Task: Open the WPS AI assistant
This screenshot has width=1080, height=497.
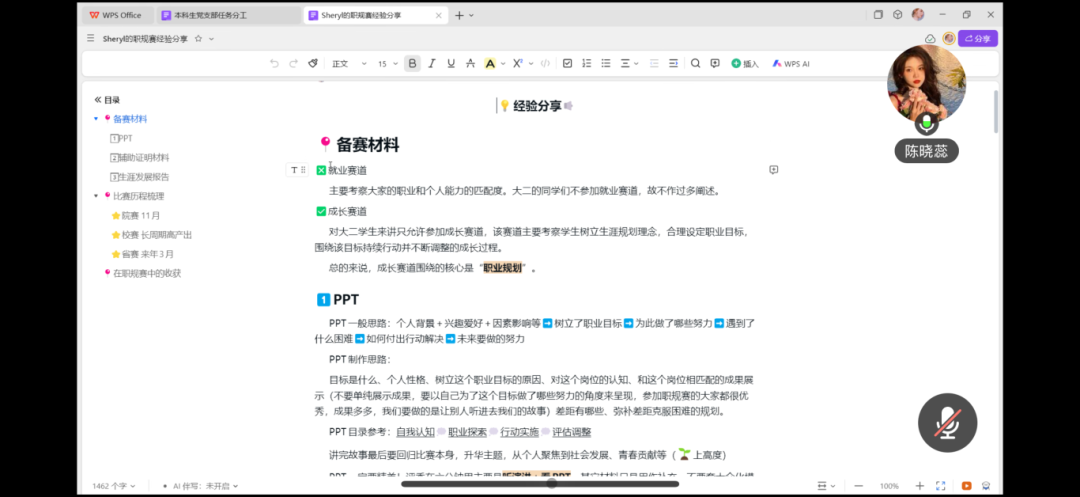Action: 790,63
